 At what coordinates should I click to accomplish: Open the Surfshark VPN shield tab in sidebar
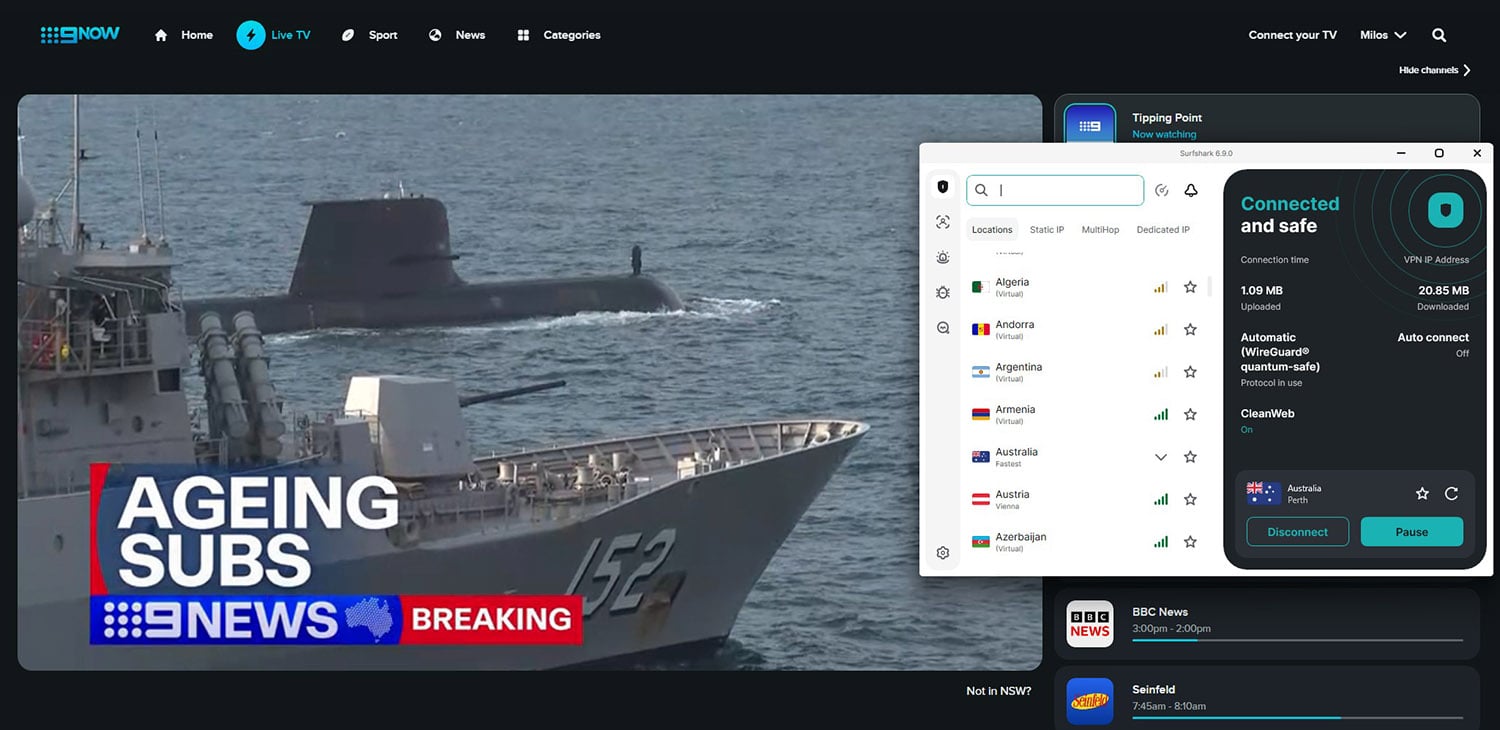coord(942,187)
